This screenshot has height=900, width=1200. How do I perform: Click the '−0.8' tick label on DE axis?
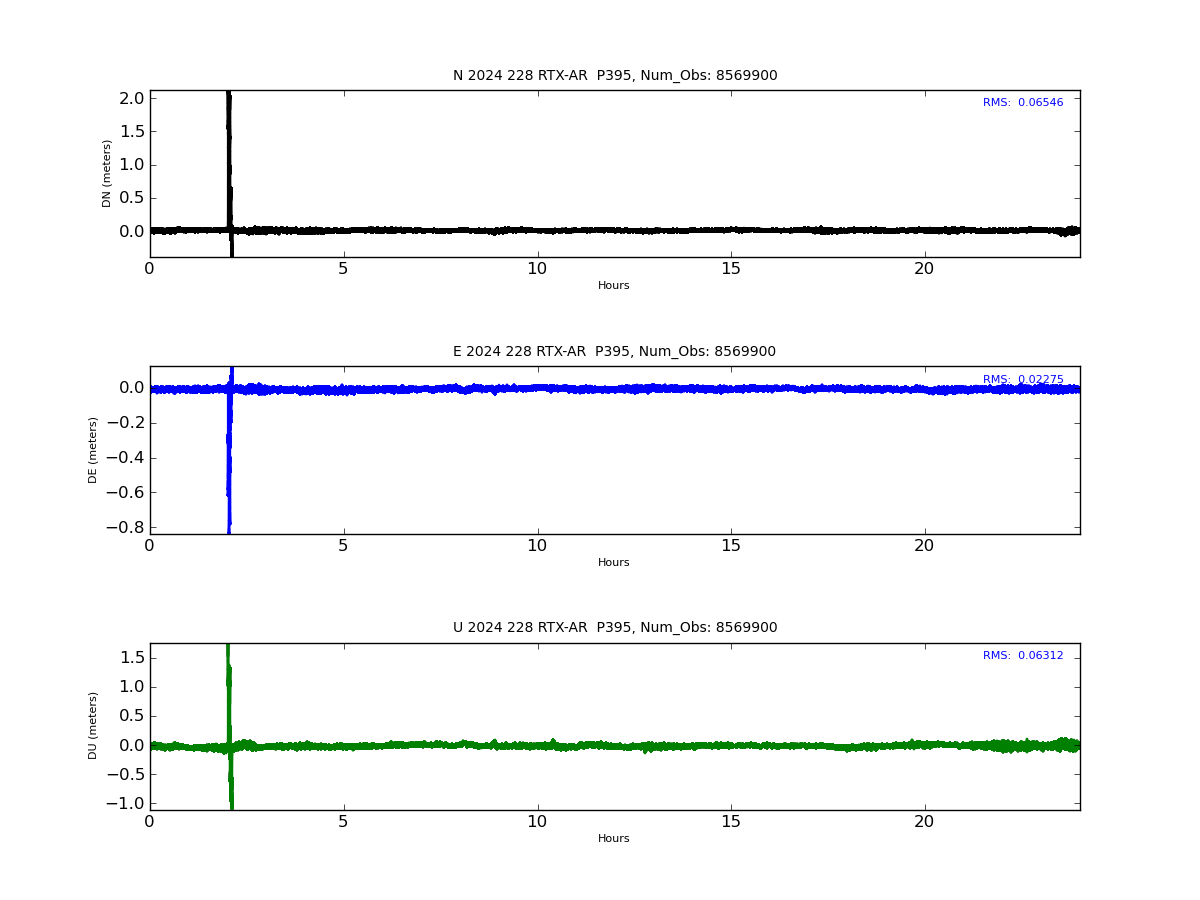pos(125,528)
